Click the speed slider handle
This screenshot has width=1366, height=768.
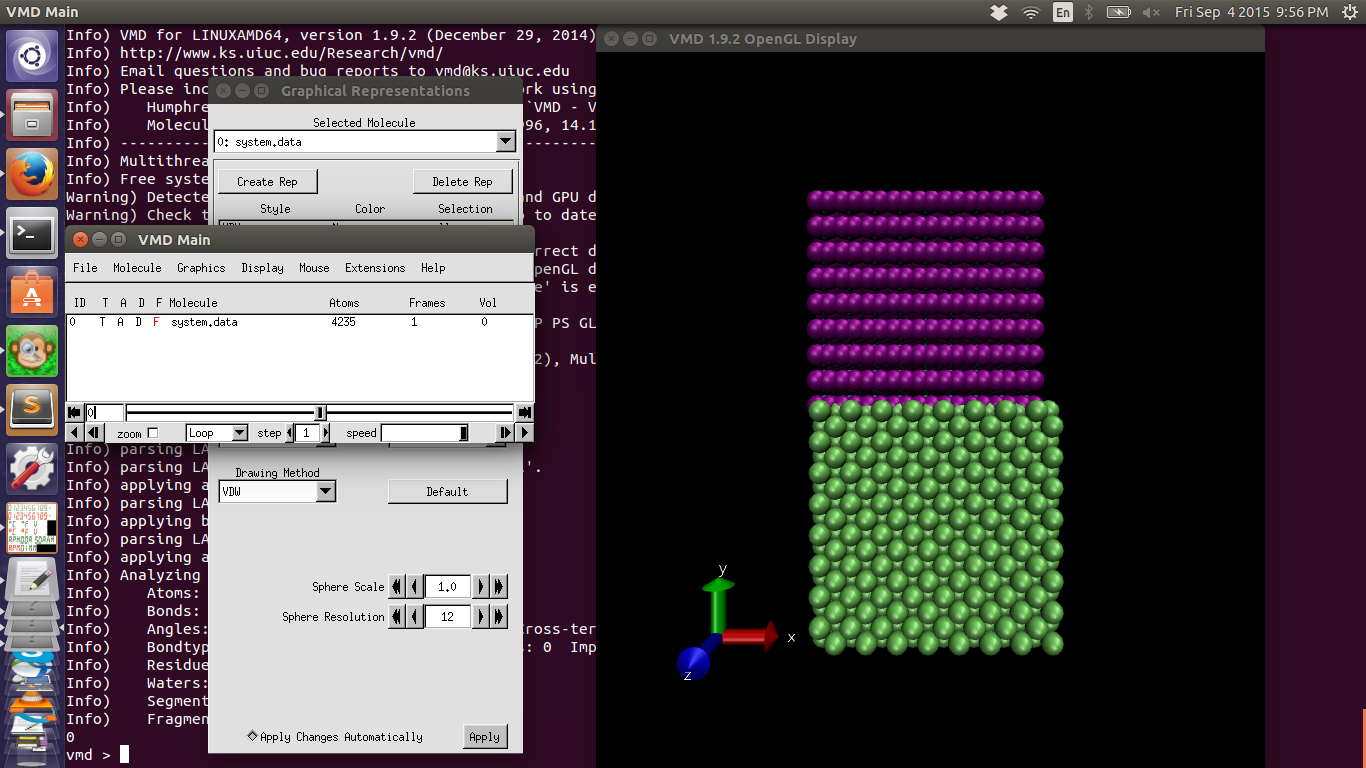tap(463, 432)
